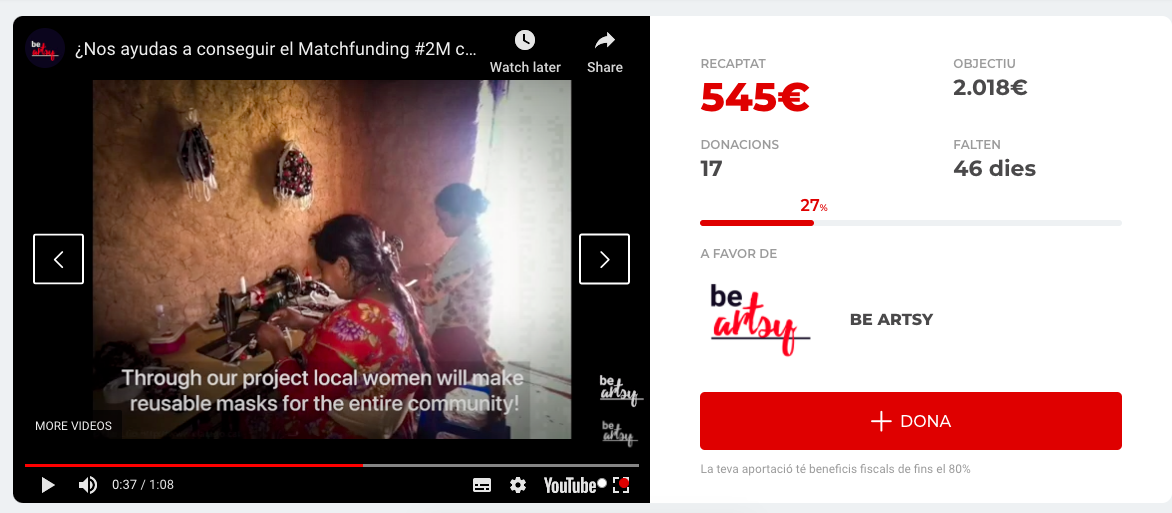This screenshot has height=513, width=1172.
Task: Click the 27% fundraising progress bar
Action: click(910, 223)
